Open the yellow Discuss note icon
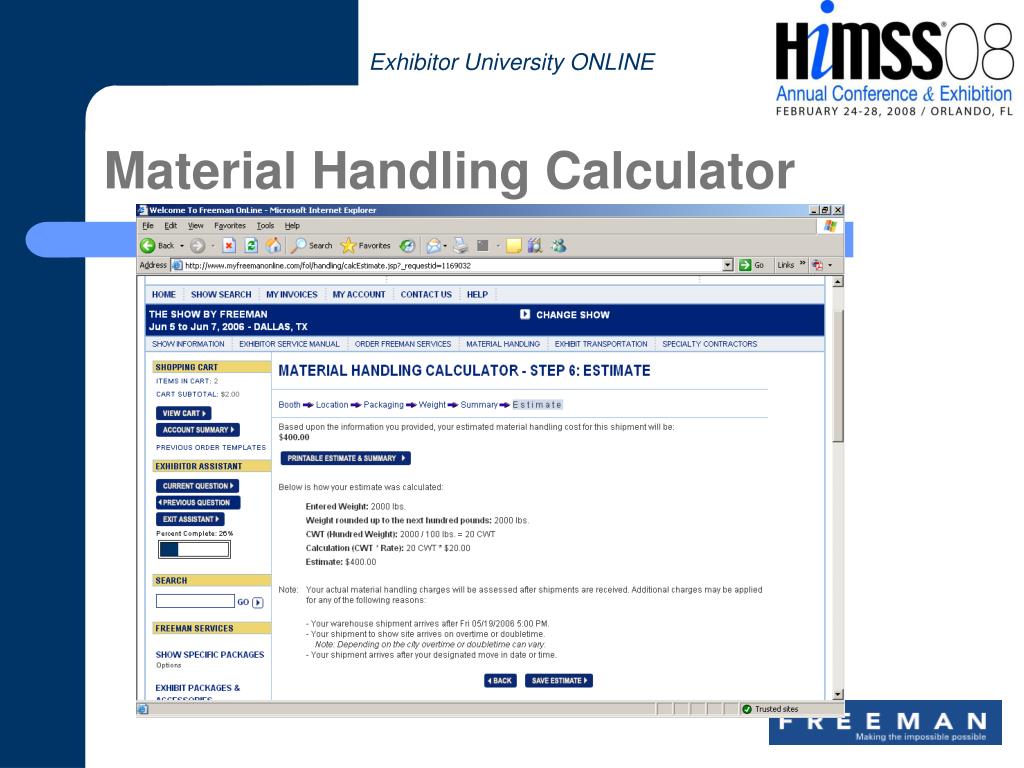1024x768 pixels. [x=514, y=246]
